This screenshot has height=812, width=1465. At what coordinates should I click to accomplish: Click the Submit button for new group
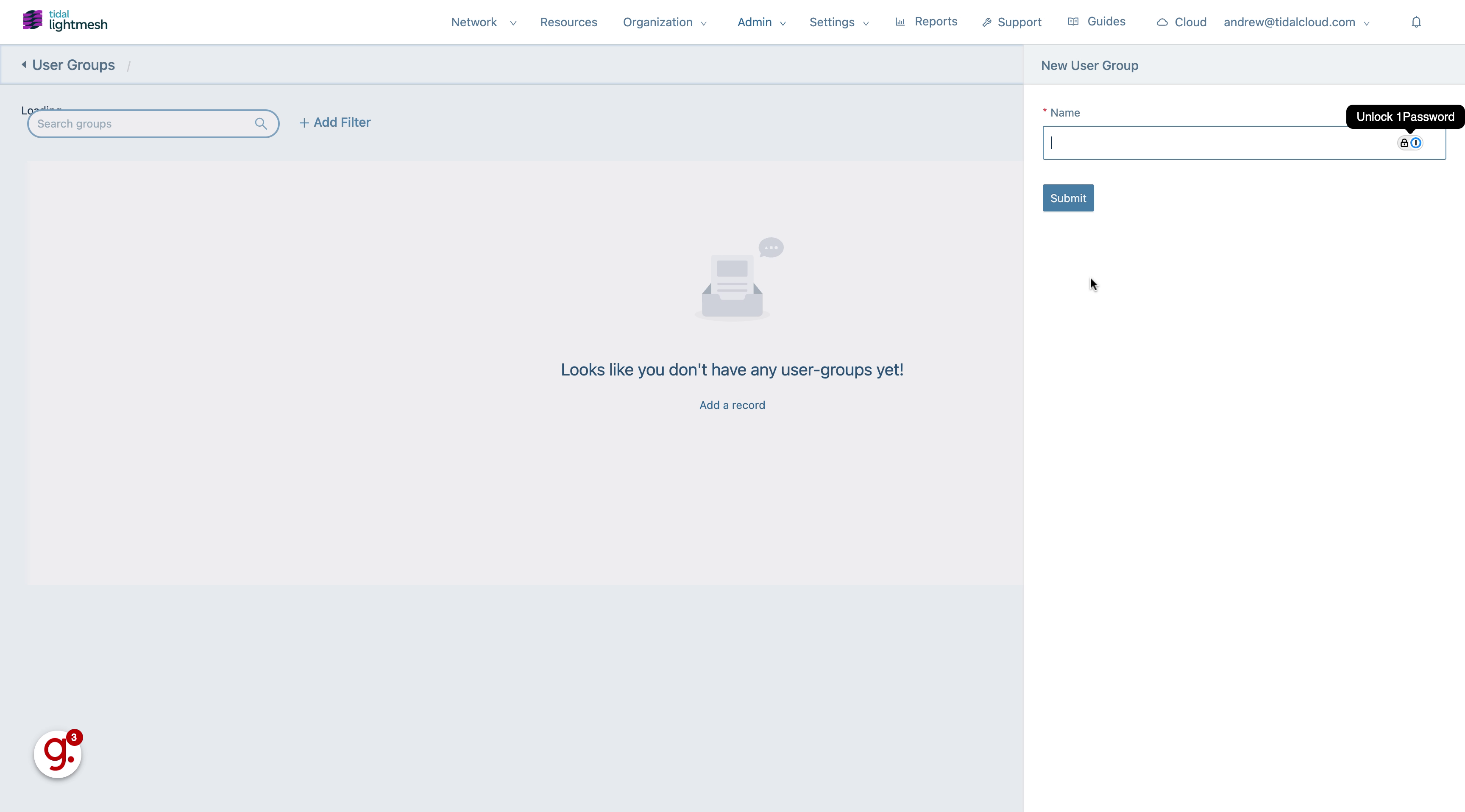(1068, 198)
